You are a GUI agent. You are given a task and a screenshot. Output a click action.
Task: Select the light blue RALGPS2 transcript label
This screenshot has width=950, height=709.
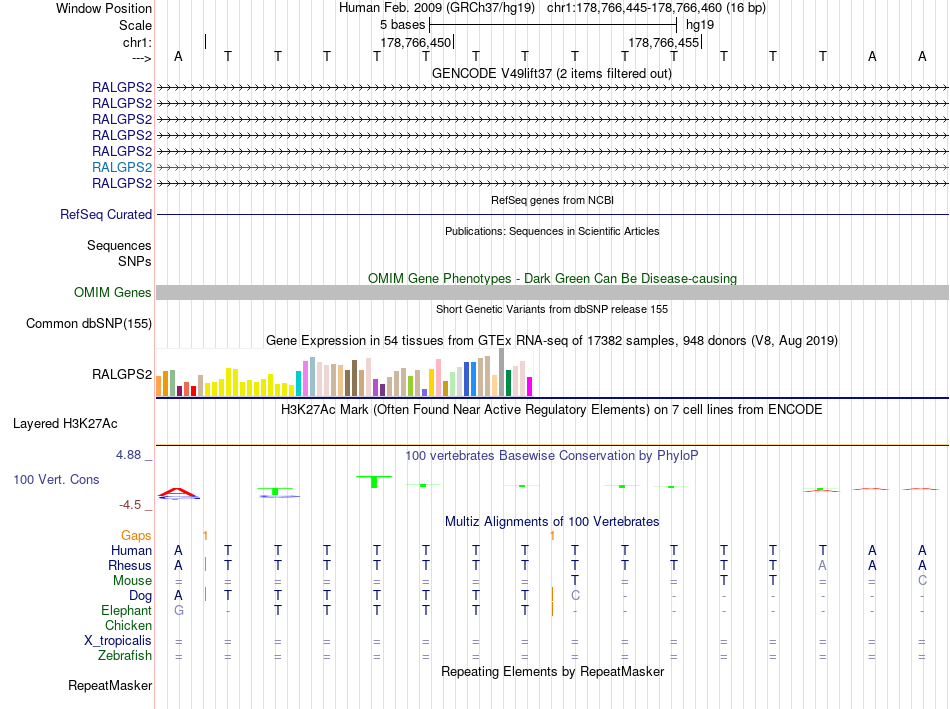click(122, 167)
